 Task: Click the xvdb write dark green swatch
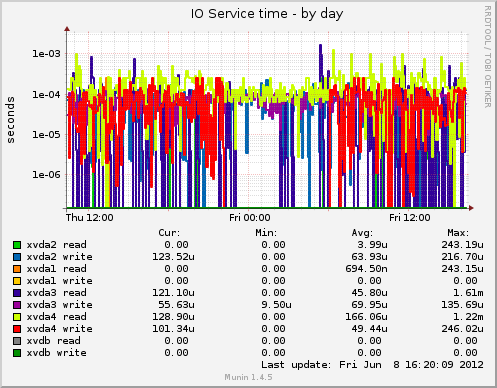point(17,353)
